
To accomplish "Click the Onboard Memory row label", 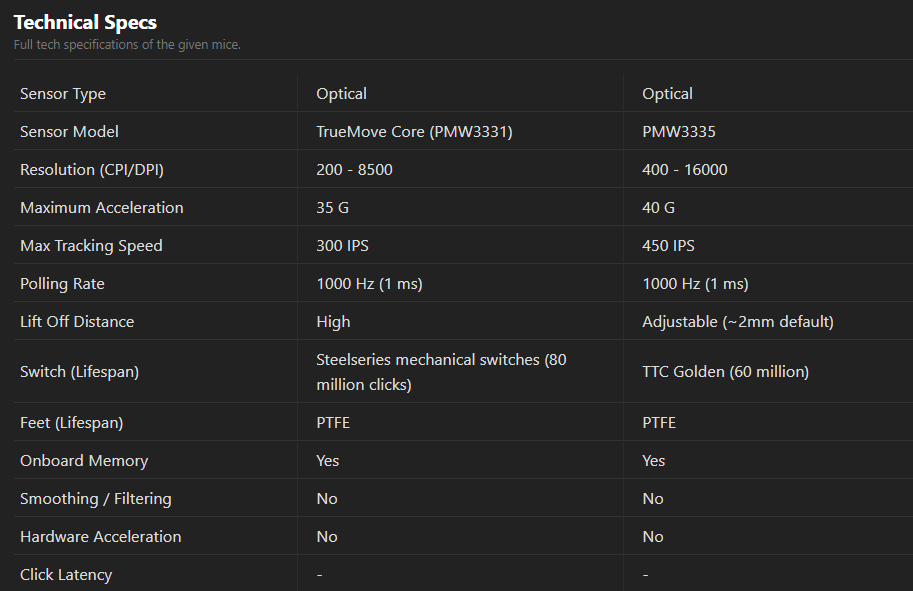I will [84, 461].
